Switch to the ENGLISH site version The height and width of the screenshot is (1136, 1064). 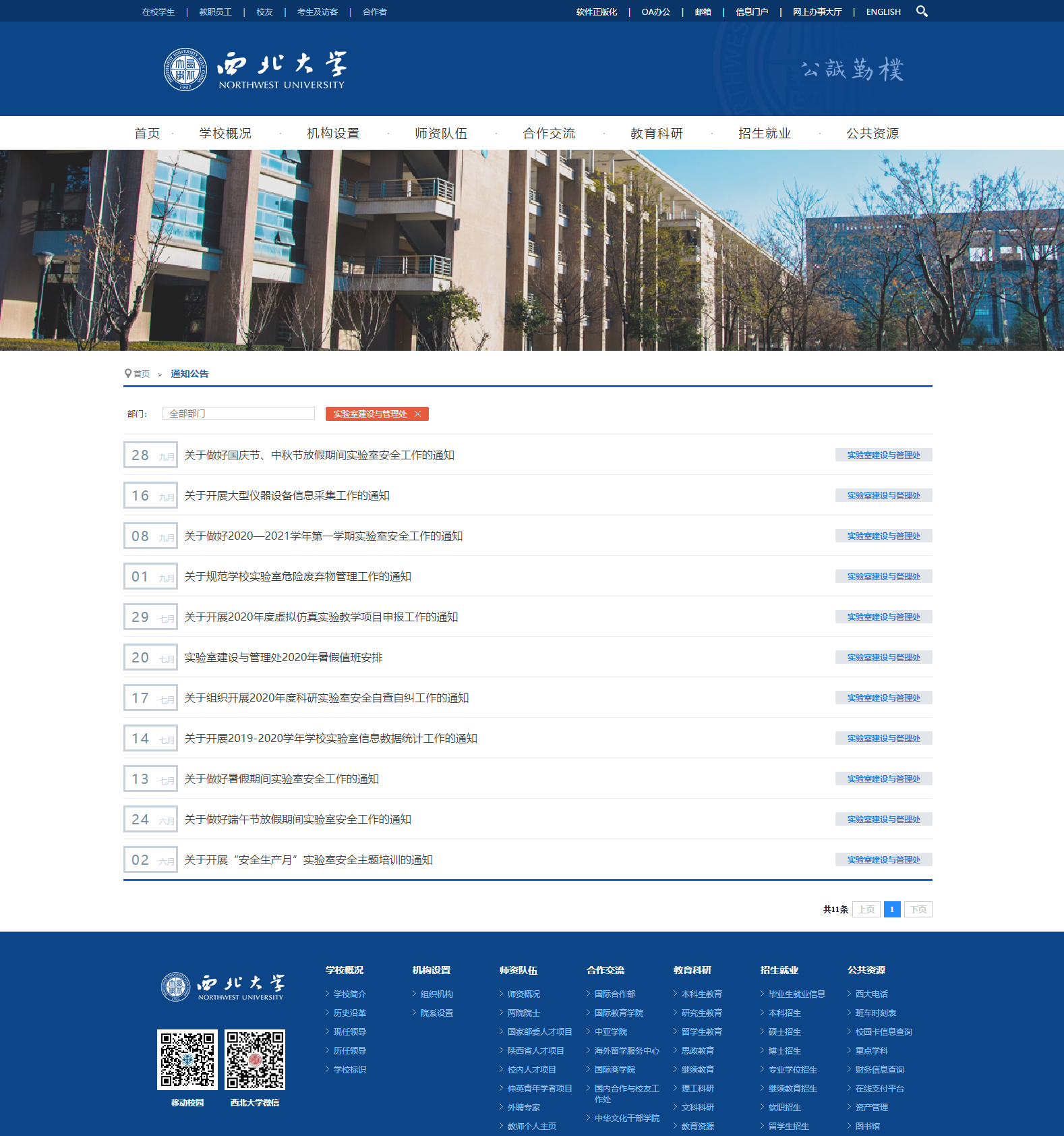click(x=883, y=12)
